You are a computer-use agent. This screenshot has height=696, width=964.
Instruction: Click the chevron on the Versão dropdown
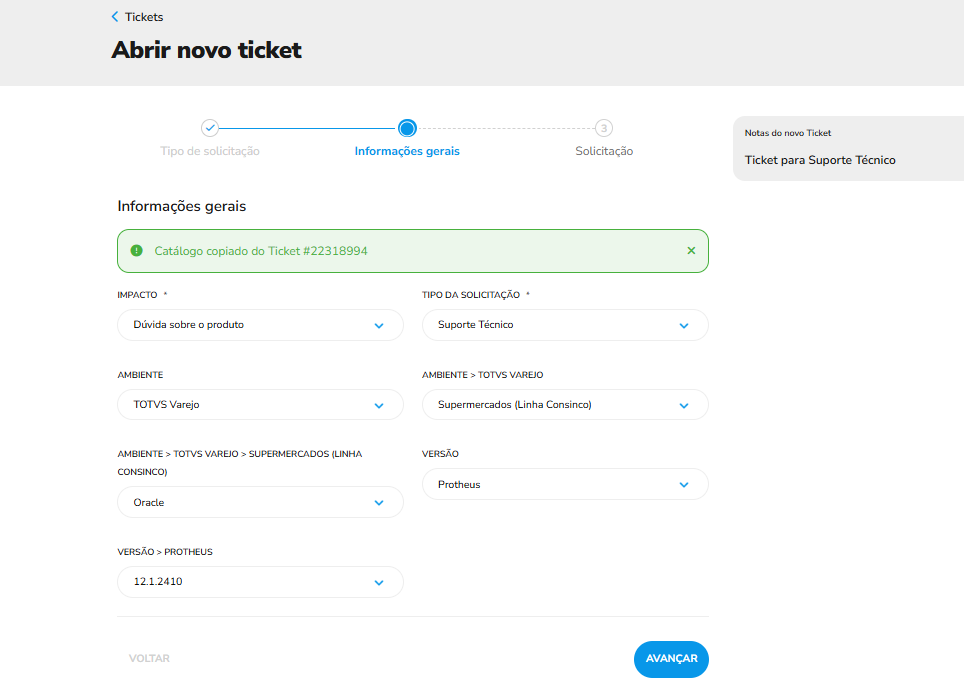pos(684,484)
